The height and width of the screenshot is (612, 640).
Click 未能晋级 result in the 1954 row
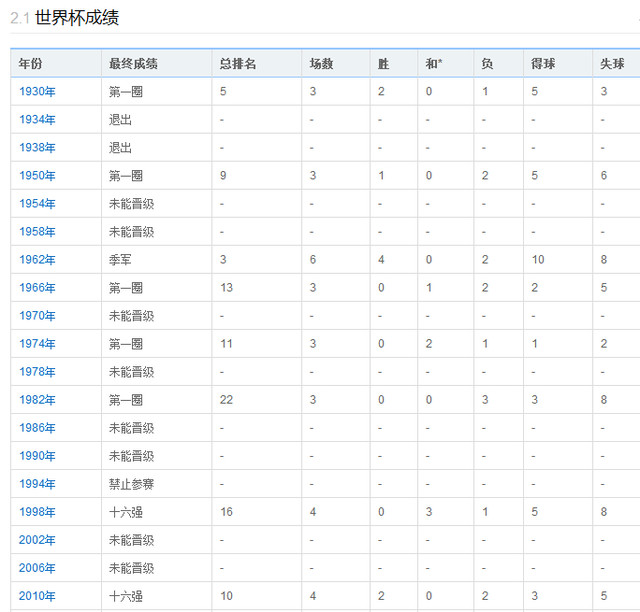[x=131, y=204]
